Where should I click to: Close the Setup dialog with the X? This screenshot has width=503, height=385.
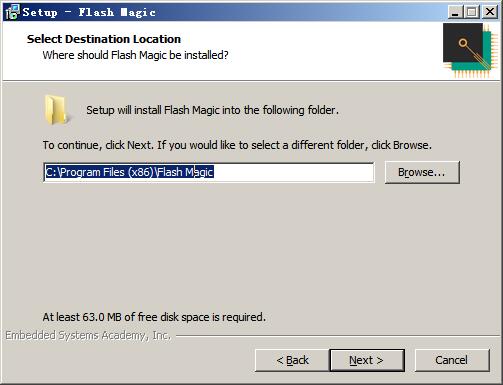[x=490, y=12]
